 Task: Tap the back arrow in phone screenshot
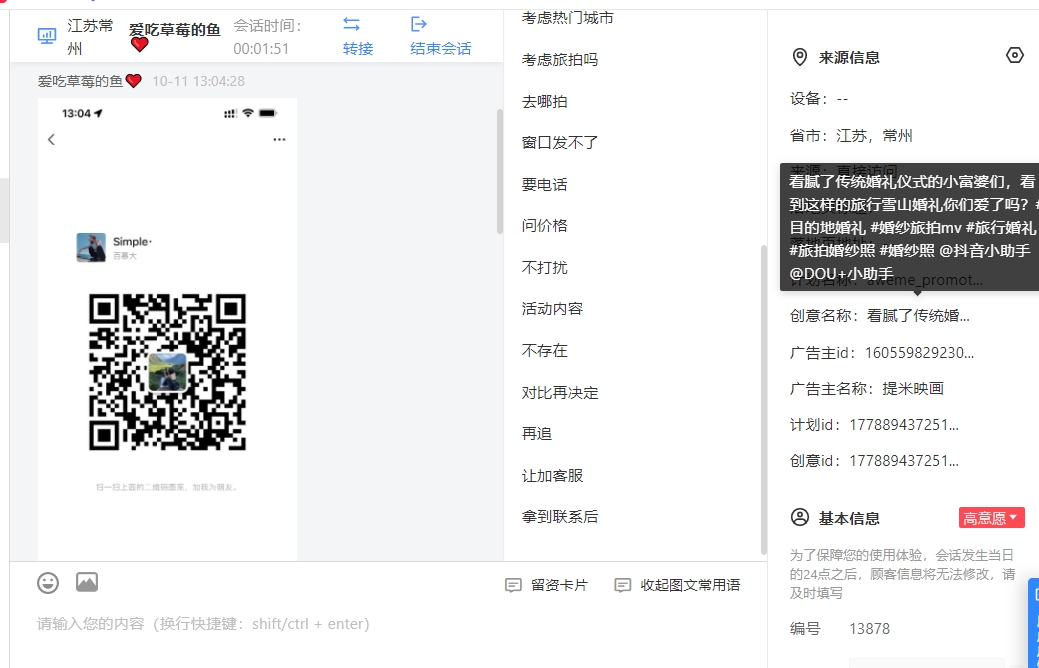pos(52,139)
